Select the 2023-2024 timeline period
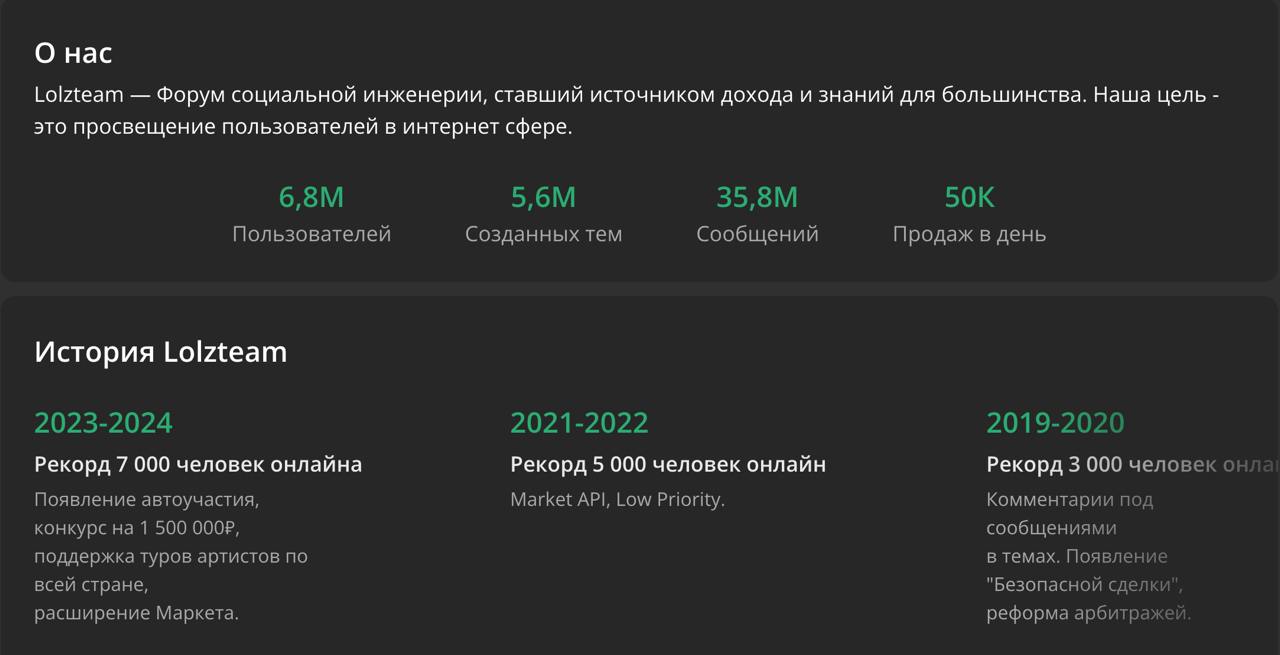The image size is (1280, 655). point(103,423)
